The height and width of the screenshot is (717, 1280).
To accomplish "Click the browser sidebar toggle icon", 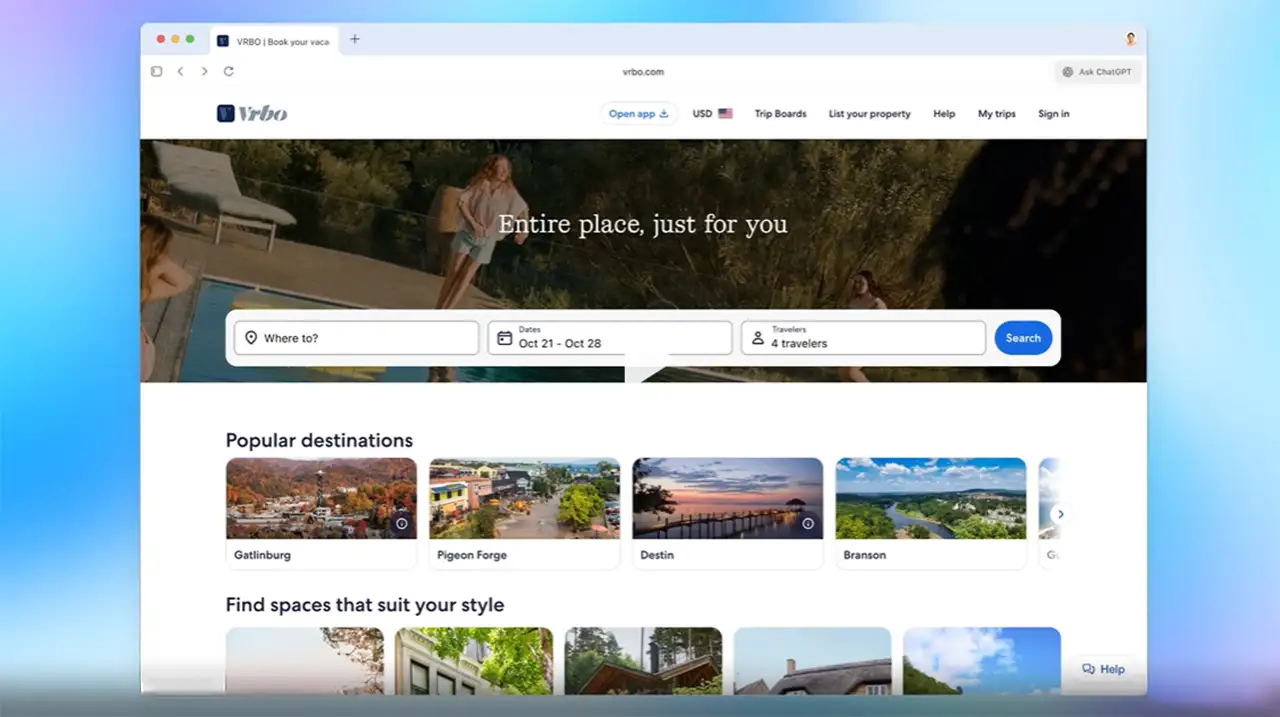I will click(x=156, y=71).
